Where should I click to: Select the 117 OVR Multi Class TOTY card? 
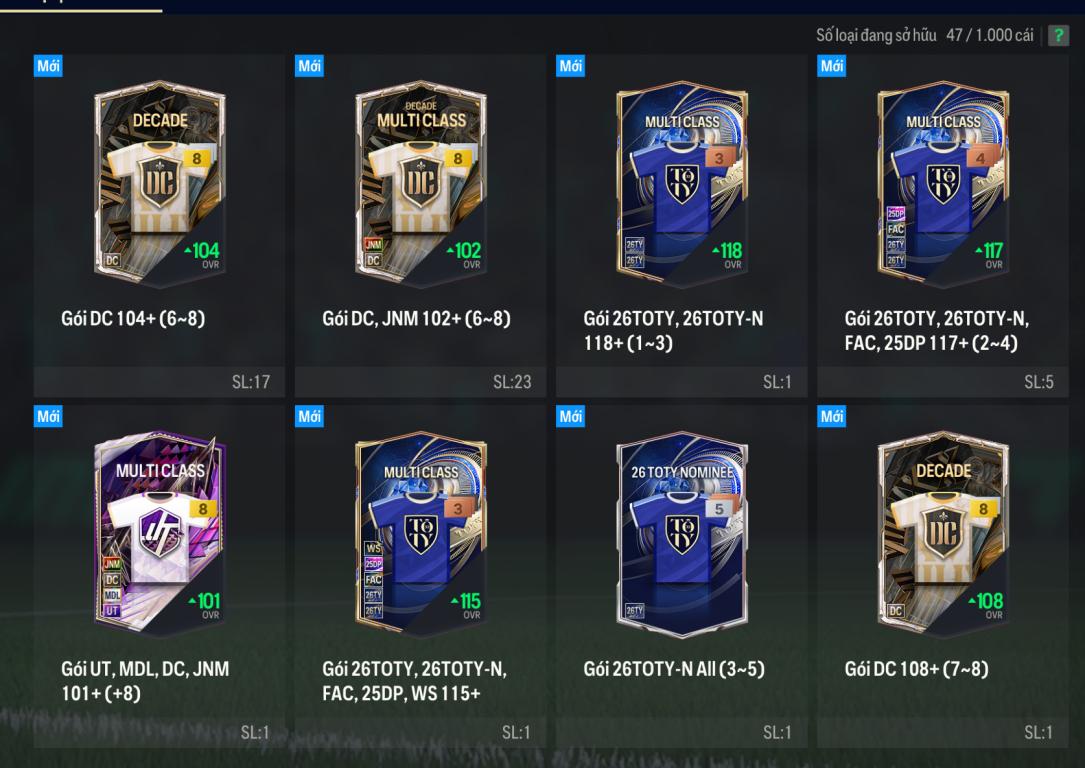[x=942, y=184]
